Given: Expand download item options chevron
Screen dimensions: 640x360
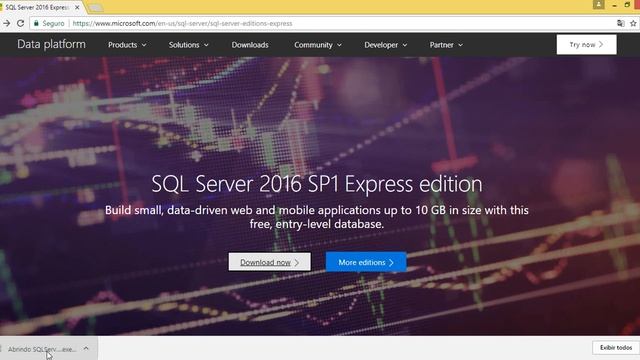Looking at the screenshot, I should pos(86,349).
